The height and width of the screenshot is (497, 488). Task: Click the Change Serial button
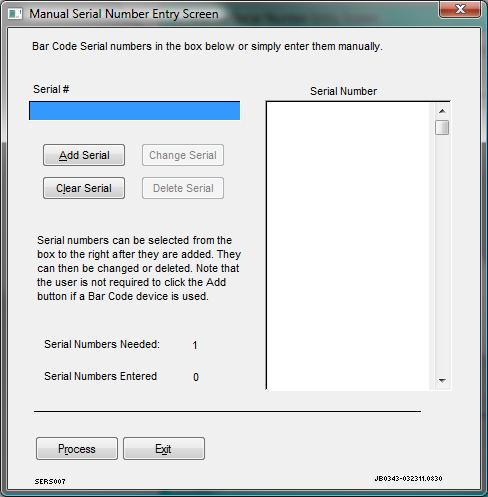click(183, 155)
